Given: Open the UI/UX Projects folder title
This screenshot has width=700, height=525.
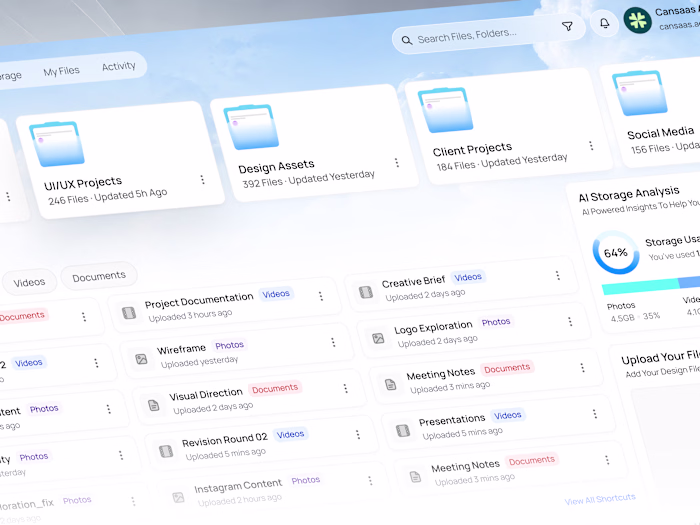Looking at the screenshot, I should click(83, 183).
